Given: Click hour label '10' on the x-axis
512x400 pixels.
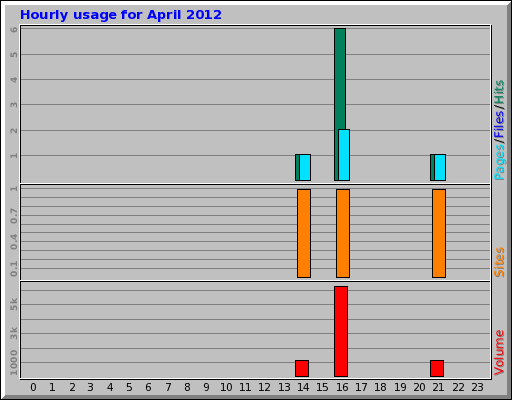Looking at the screenshot, I should [226, 387].
